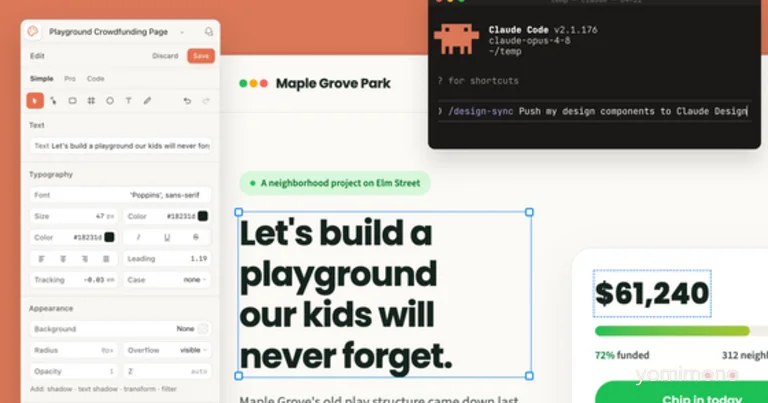Click the '? for shortcuts' hint in the terminal
This screenshot has width=768, height=403.
tap(478, 81)
